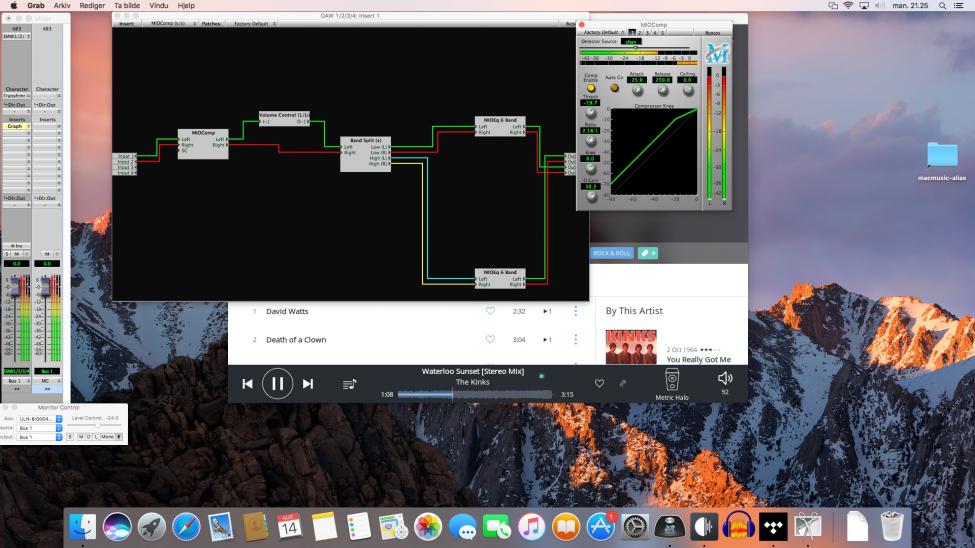The width and height of the screenshot is (975, 548).
Task: Click the ROCK & ROLL genre tag
Action: coord(611,253)
